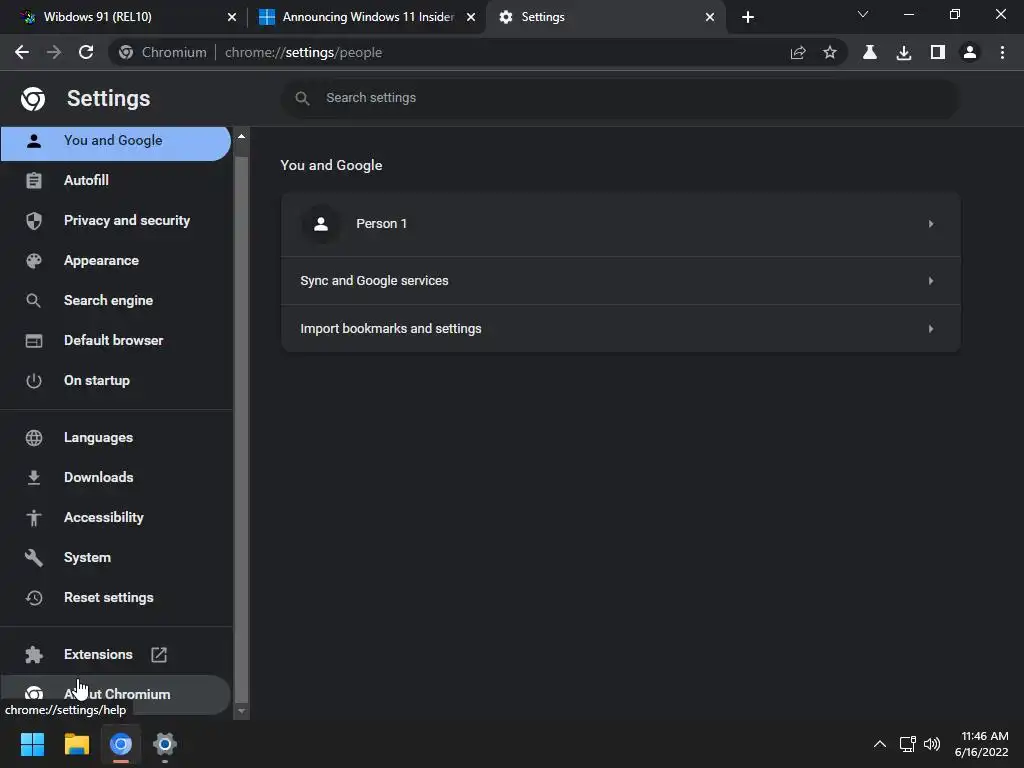Open About Chromium page
This screenshot has height=768, width=1024.
click(116, 694)
